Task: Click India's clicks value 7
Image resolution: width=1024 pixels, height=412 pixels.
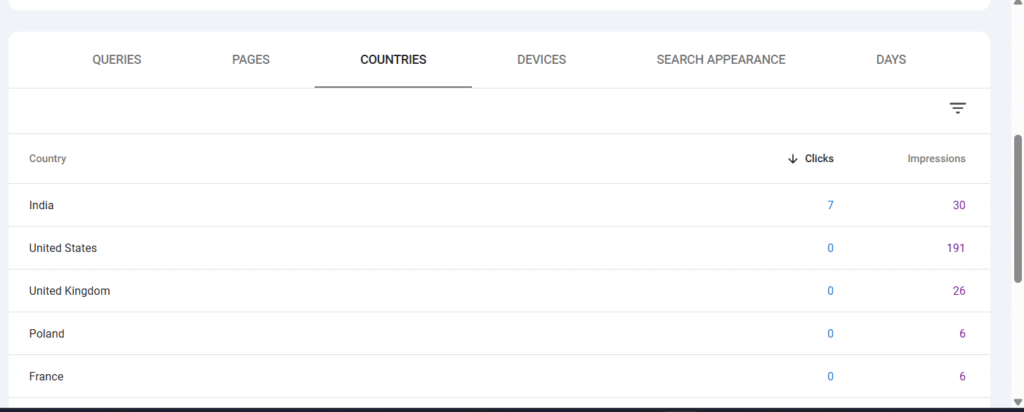Action: [829, 205]
